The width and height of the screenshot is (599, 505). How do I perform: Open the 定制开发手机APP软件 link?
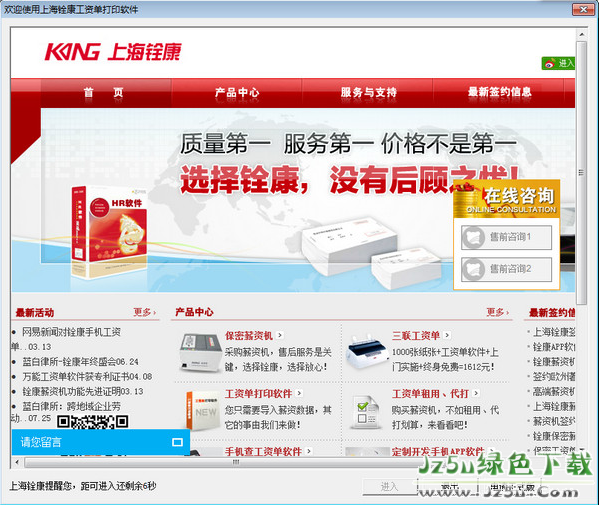(438, 452)
